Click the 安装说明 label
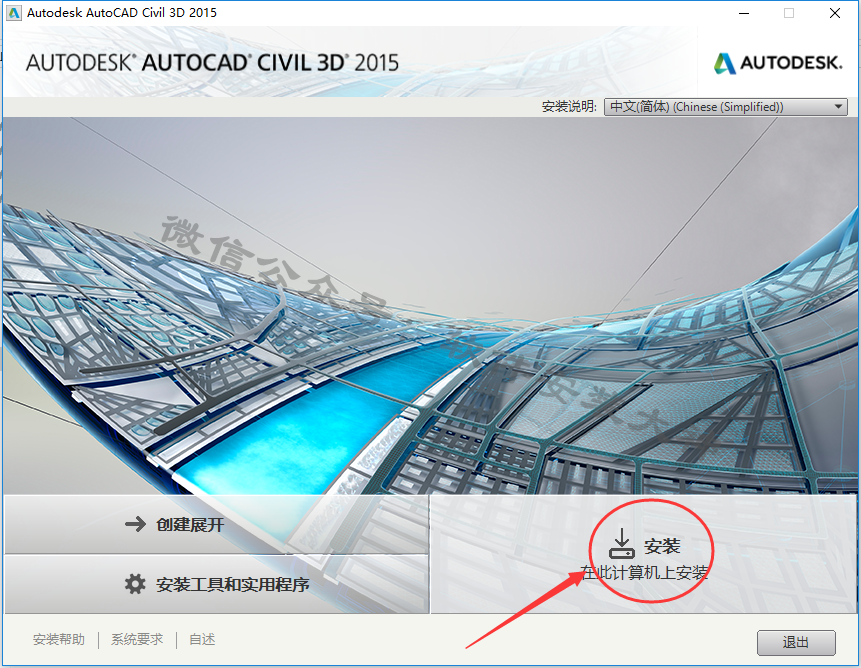The image size is (861, 668). click(569, 106)
